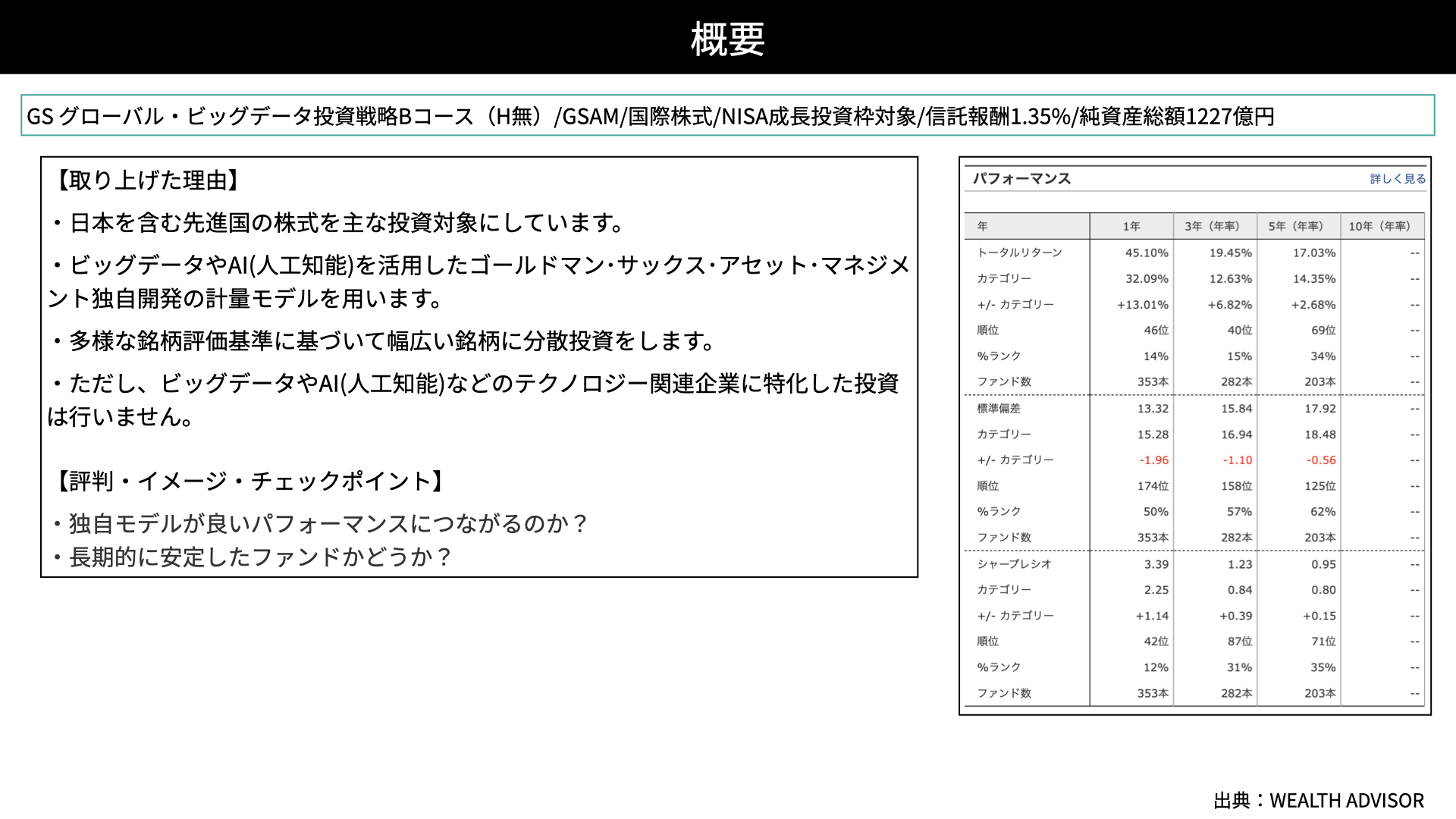This screenshot has height=819, width=1456.
Task: Click the fund name header box text
Action: pyautogui.click(x=651, y=116)
